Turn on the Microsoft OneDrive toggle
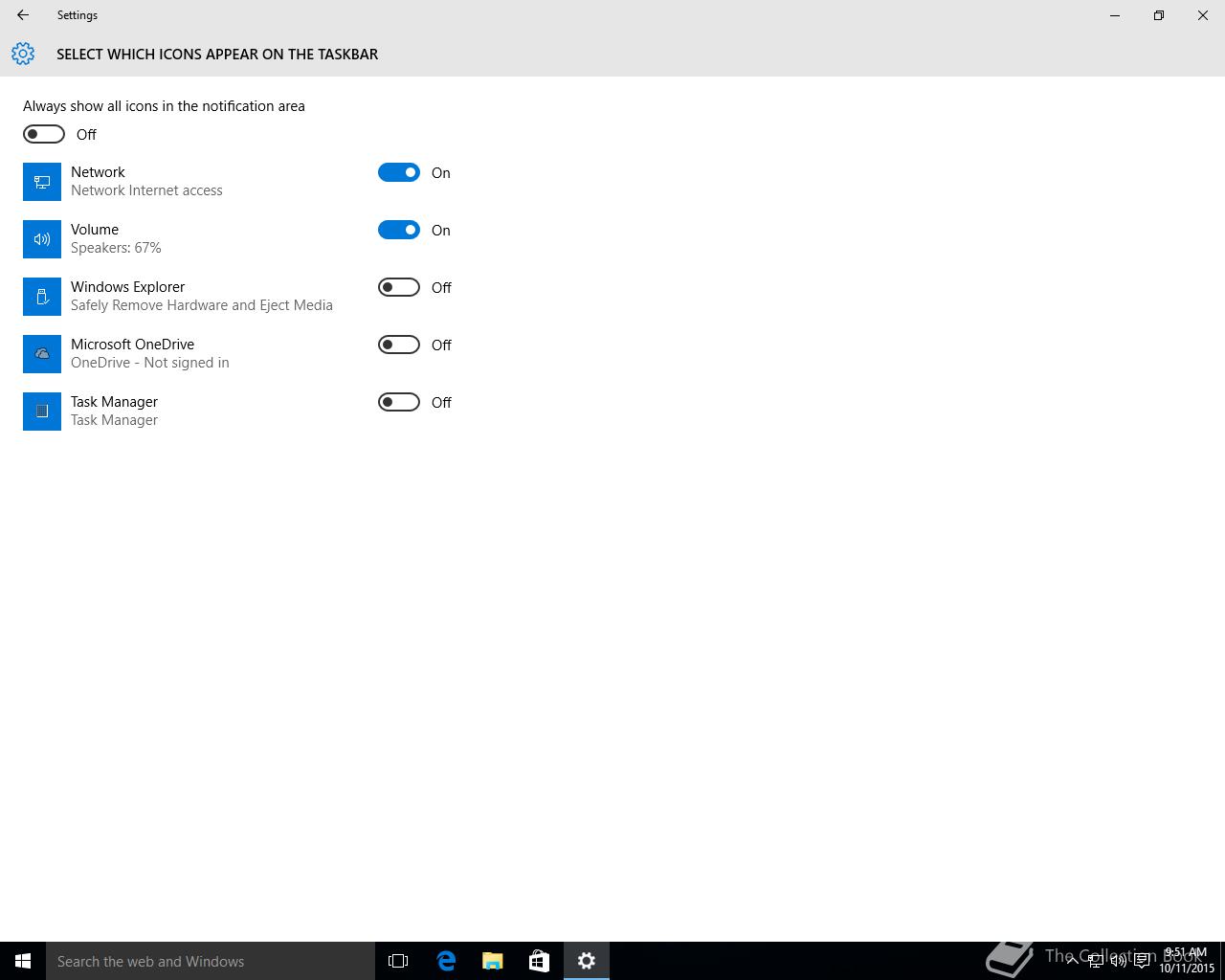Image resolution: width=1225 pixels, height=980 pixels. (x=399, y=345)
